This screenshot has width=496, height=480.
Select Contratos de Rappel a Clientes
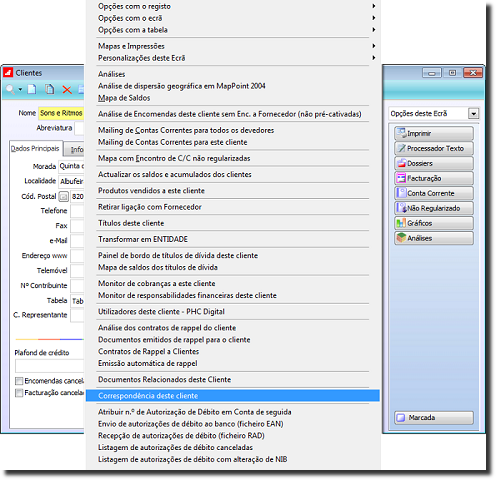[x=233, y=352]
